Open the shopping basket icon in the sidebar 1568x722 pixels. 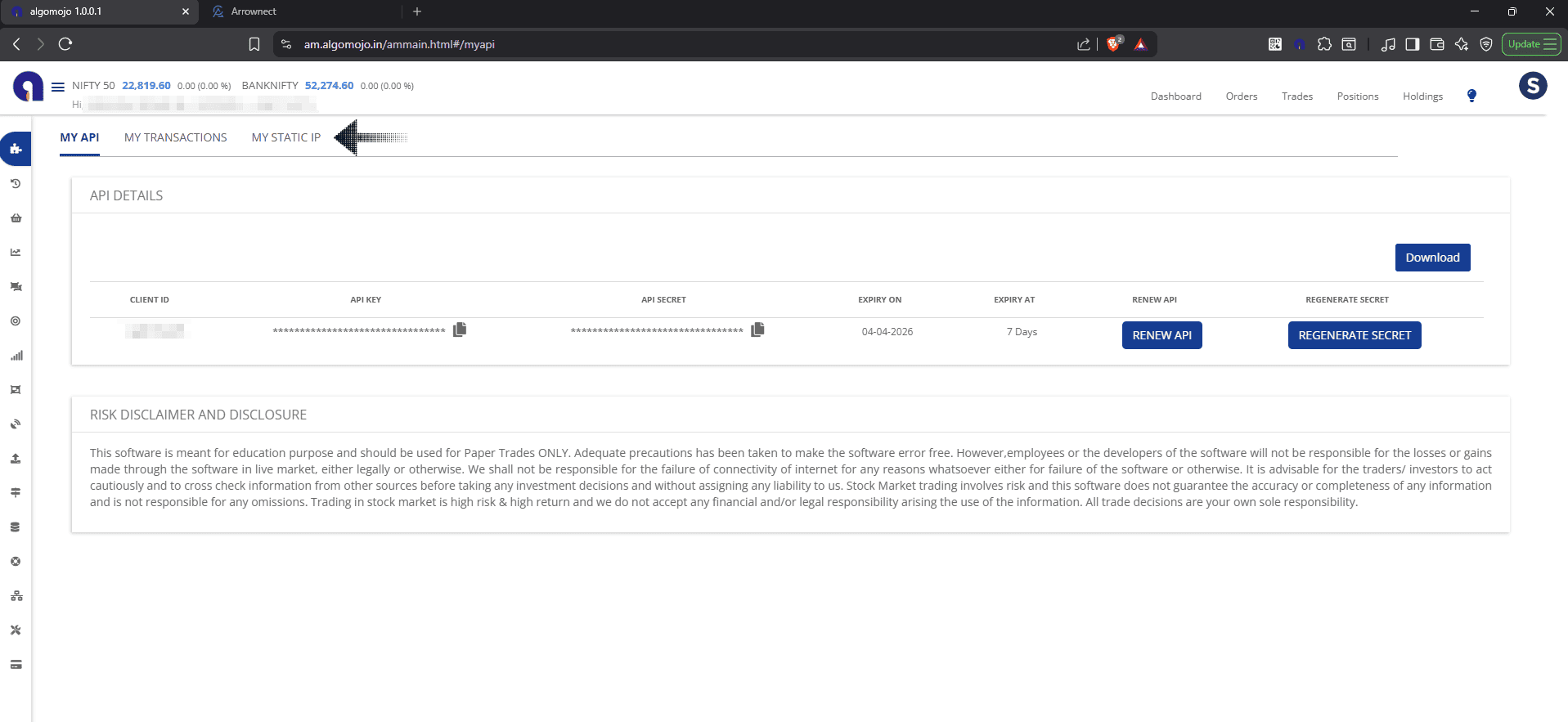pyautogui.click(x=16, y=218)
